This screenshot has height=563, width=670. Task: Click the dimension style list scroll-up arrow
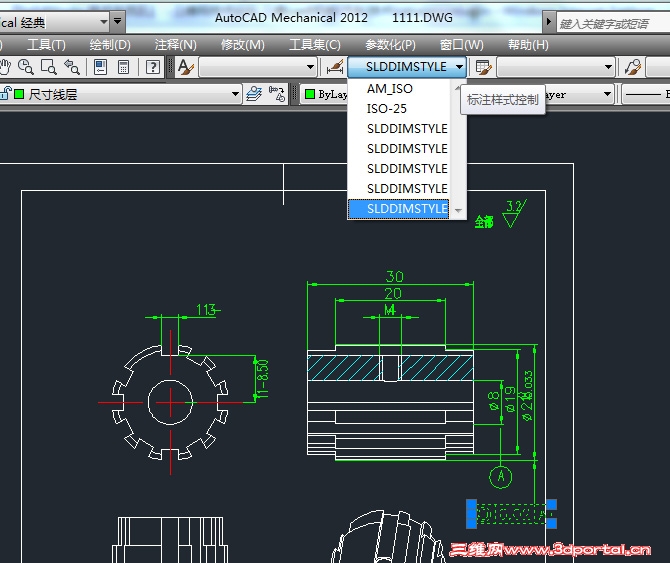point(458,87)
